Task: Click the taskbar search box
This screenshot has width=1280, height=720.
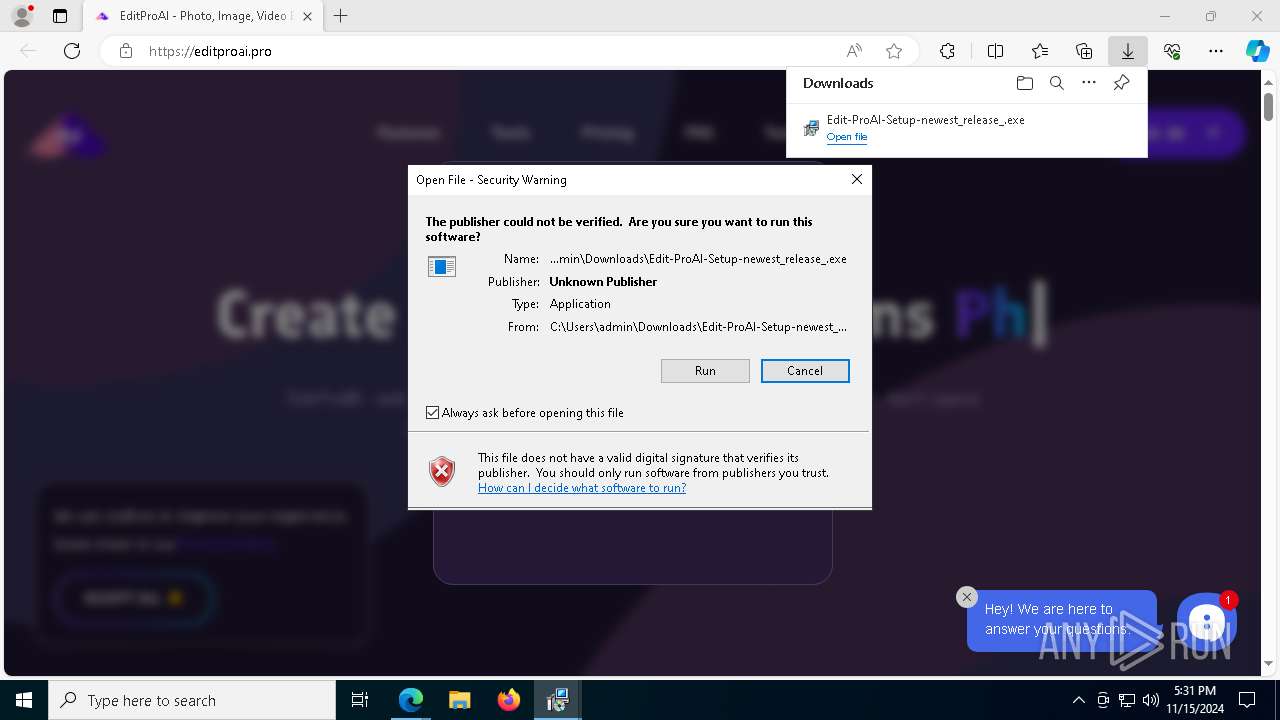Action: click(192, 700)
